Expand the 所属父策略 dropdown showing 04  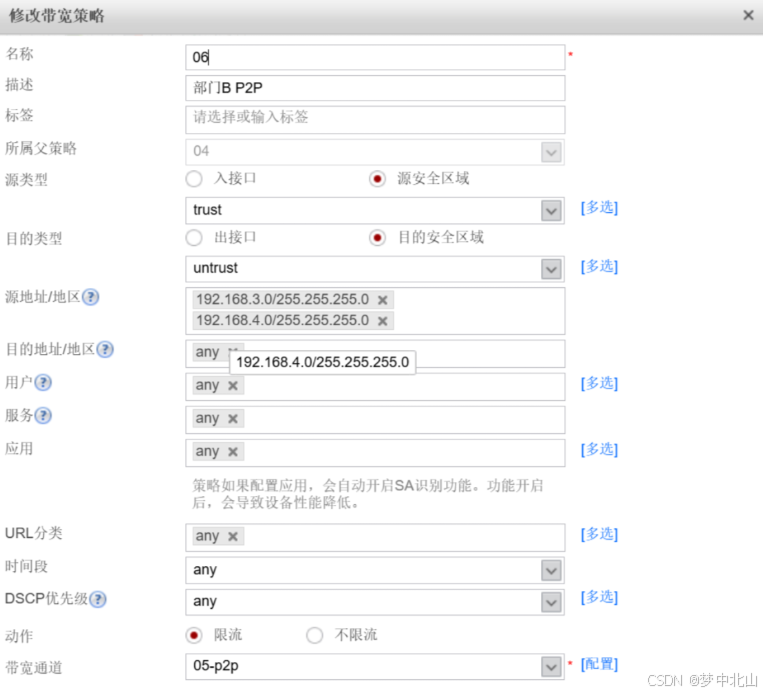click(x=551, y=152)
